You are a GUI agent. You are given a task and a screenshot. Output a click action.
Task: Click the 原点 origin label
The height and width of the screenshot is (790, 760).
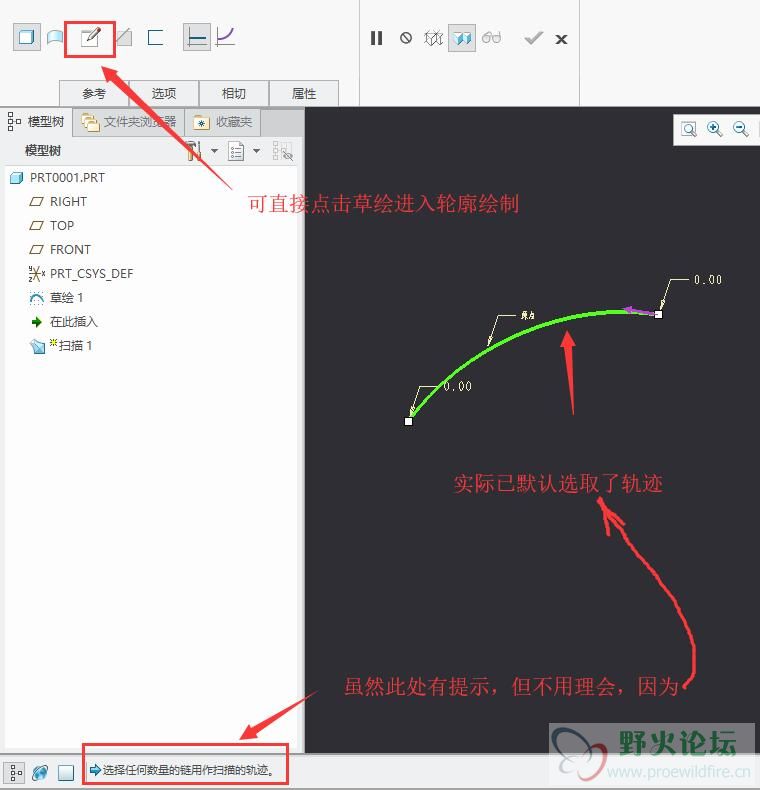pos(527,315)
